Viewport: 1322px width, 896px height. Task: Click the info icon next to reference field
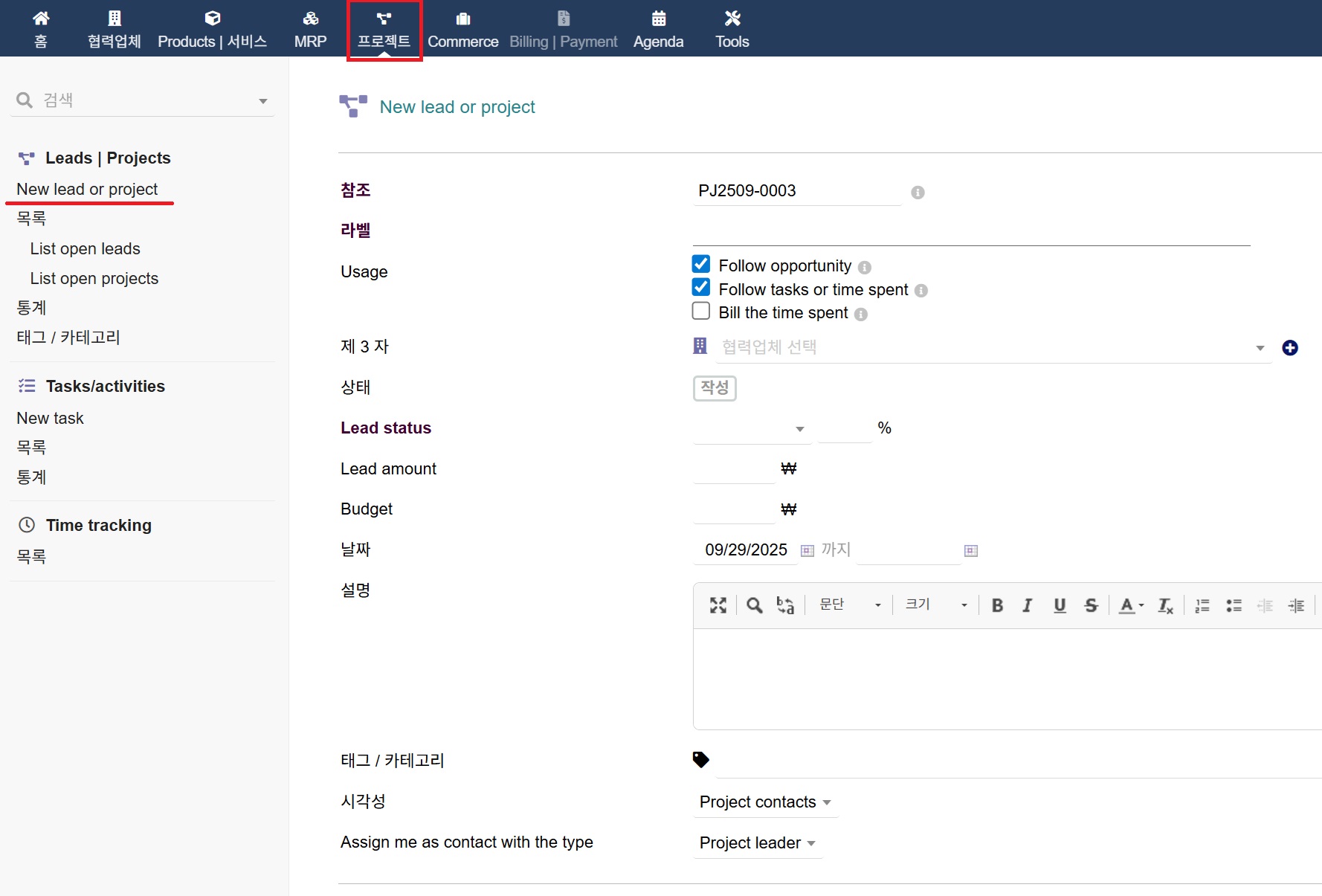click(x=918, y=193)
